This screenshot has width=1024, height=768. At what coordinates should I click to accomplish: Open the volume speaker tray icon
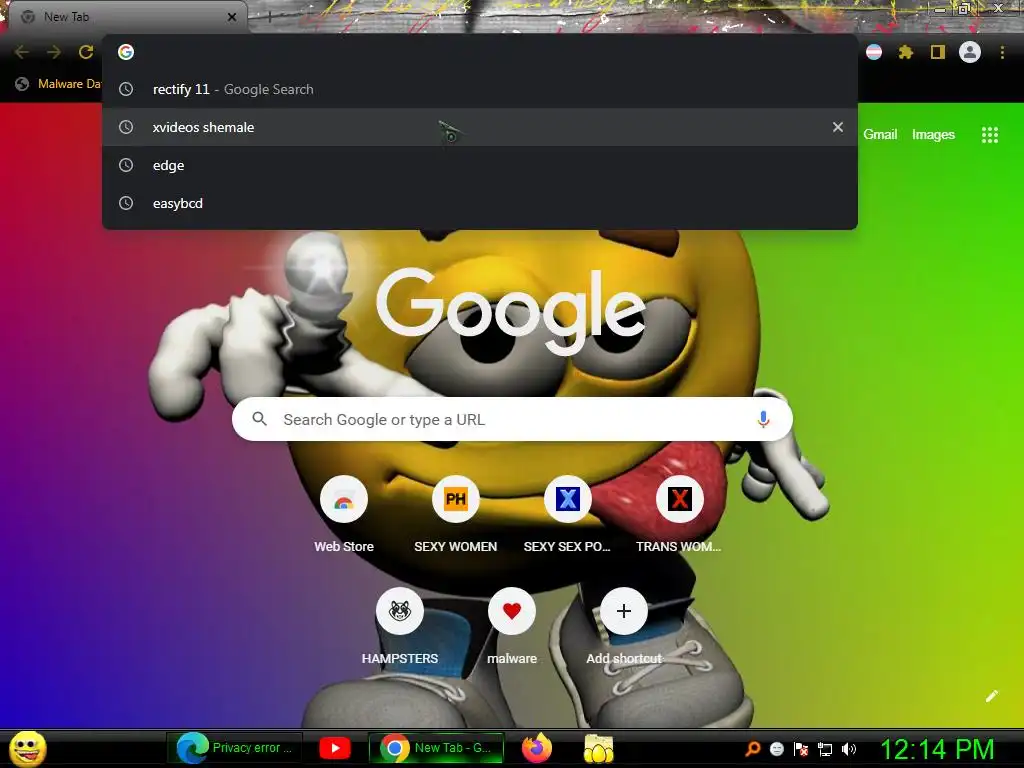pos(849,749)
